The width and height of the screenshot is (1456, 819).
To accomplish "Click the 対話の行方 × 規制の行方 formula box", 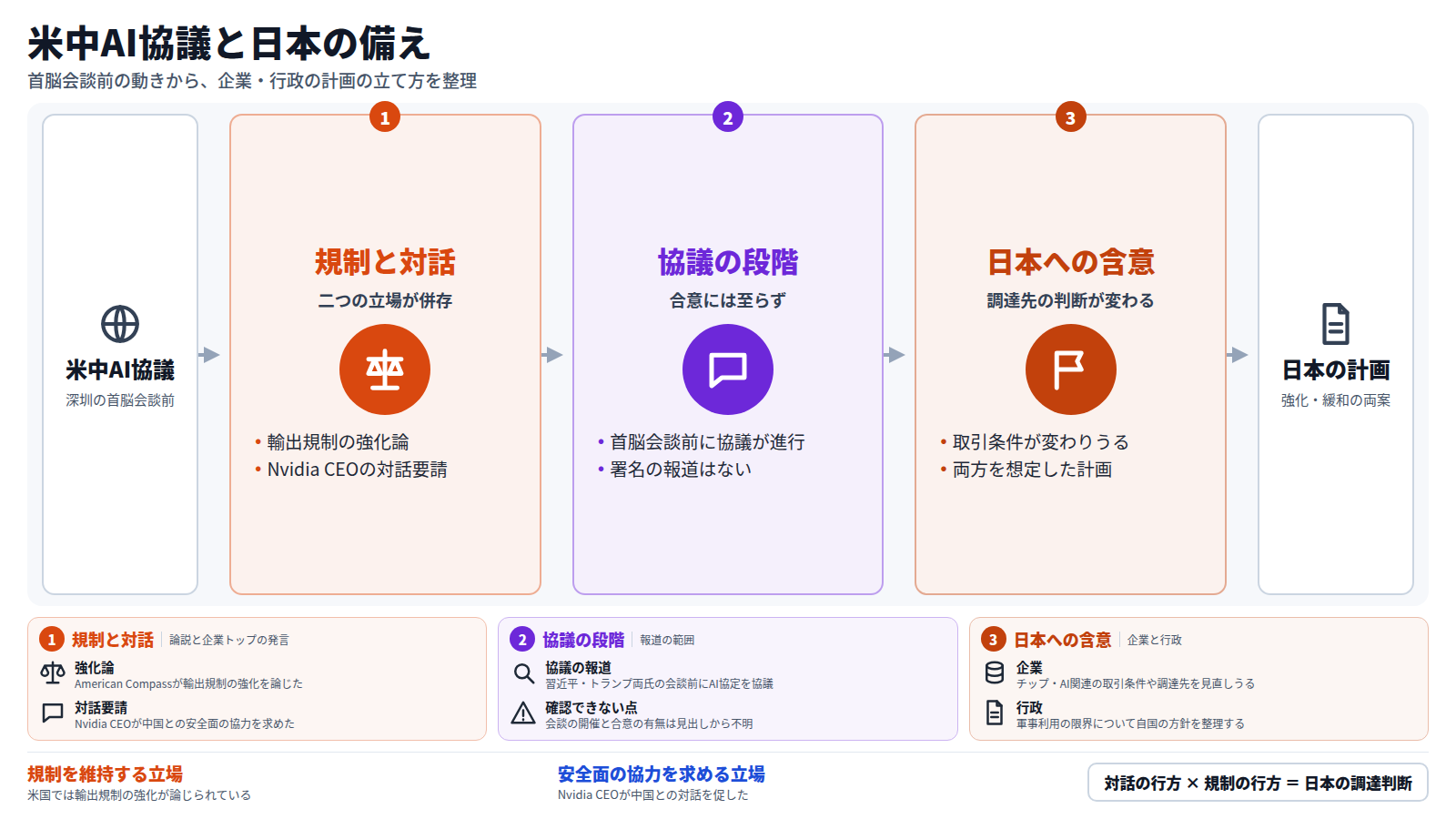I will pyautogui.click(x=1258, y=783).
